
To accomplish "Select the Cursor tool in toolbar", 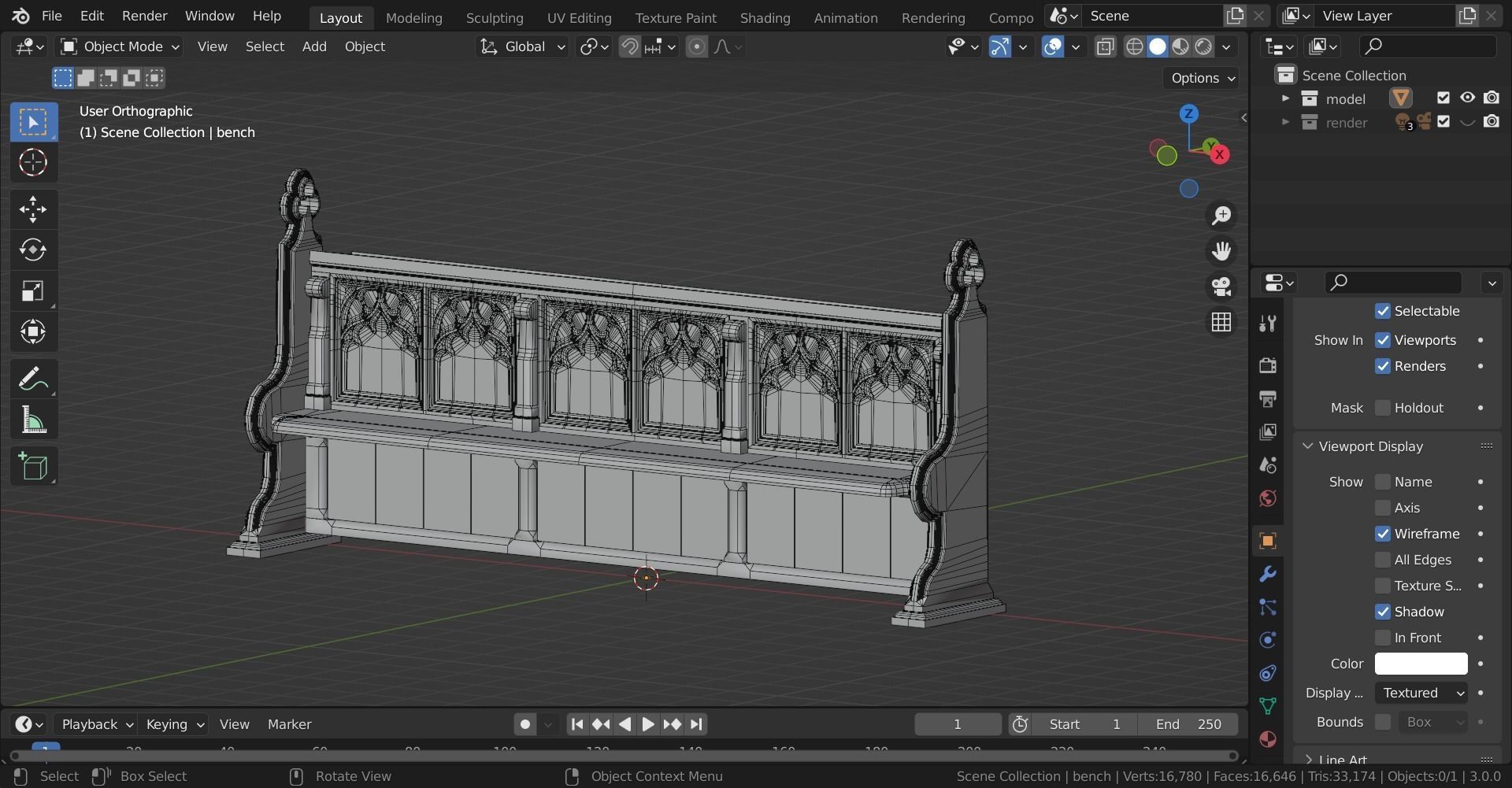I will (33, 163).
